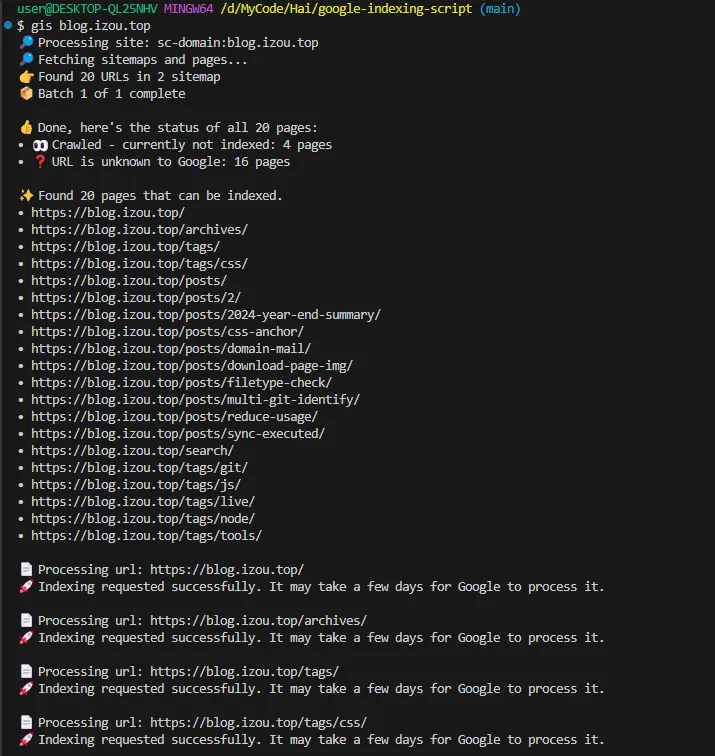Open the 2024-year-end-summary post link
Image resolution: width=715 pixels, height=756 pixels.
coord(206,314)
